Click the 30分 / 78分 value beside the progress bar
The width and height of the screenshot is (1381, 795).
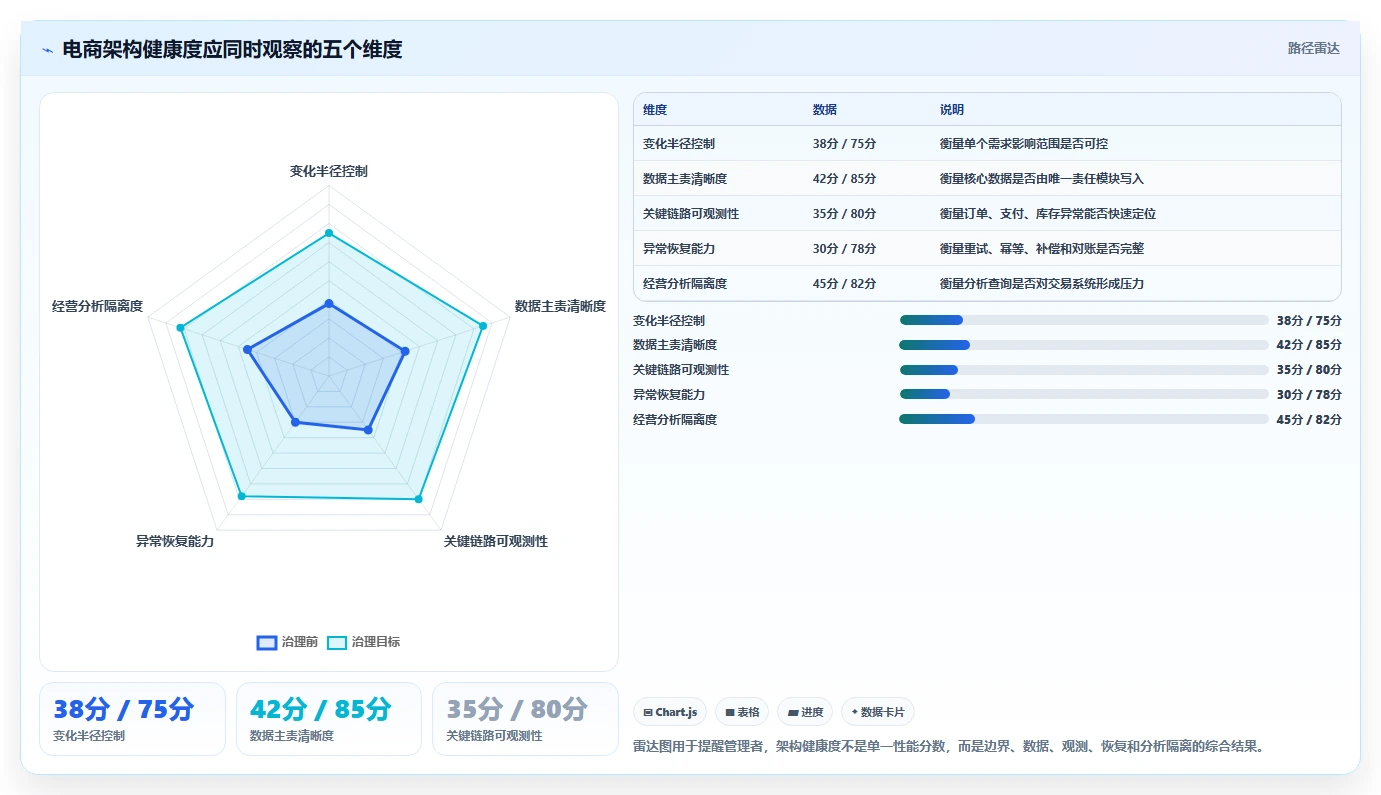click(1309, 394)
